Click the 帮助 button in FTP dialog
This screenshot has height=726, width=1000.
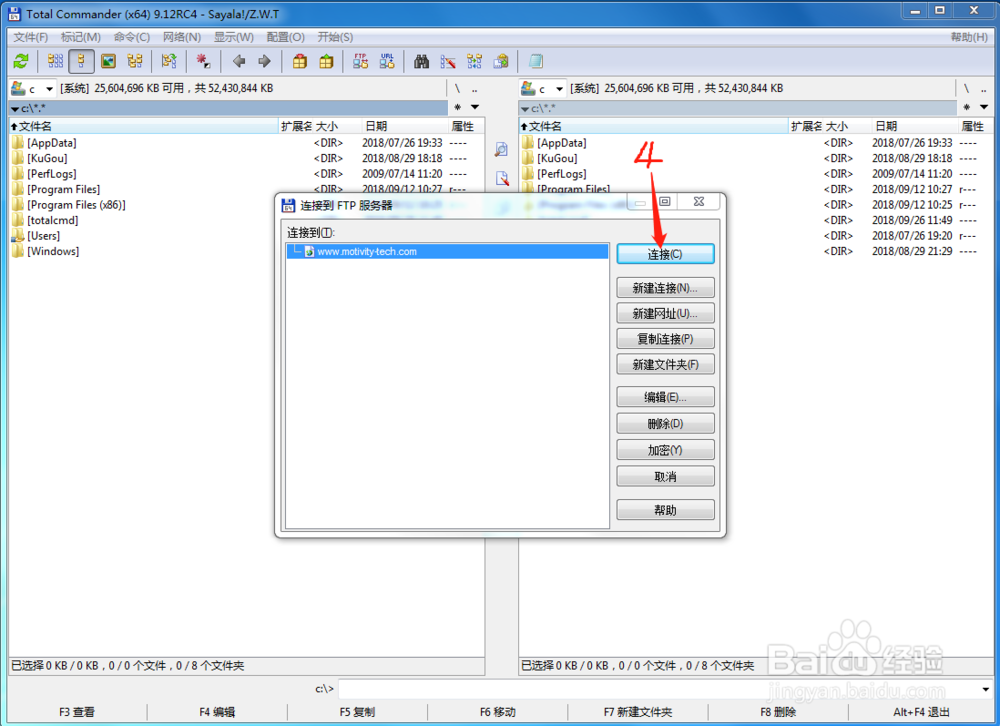(665, 510)
